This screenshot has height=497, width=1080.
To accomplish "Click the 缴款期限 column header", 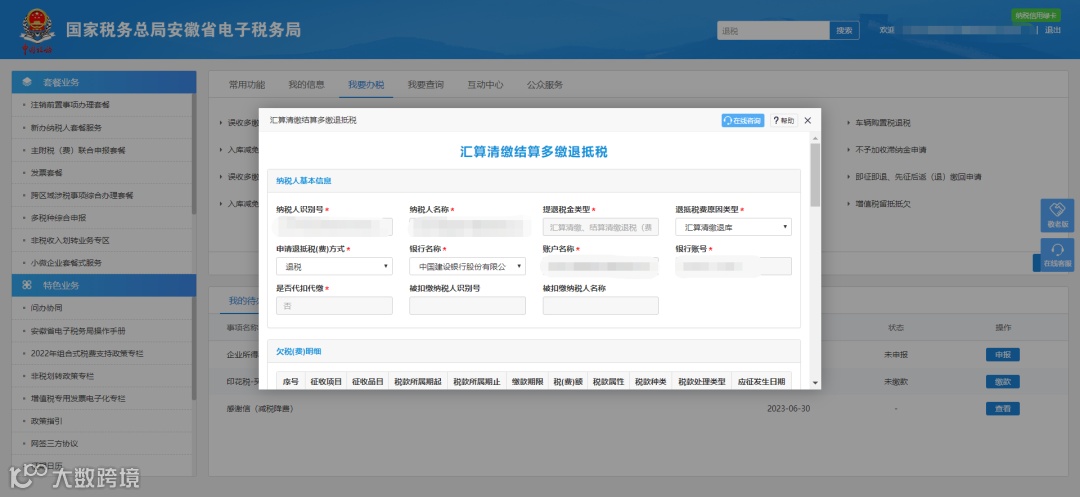I will click(528, 381).
